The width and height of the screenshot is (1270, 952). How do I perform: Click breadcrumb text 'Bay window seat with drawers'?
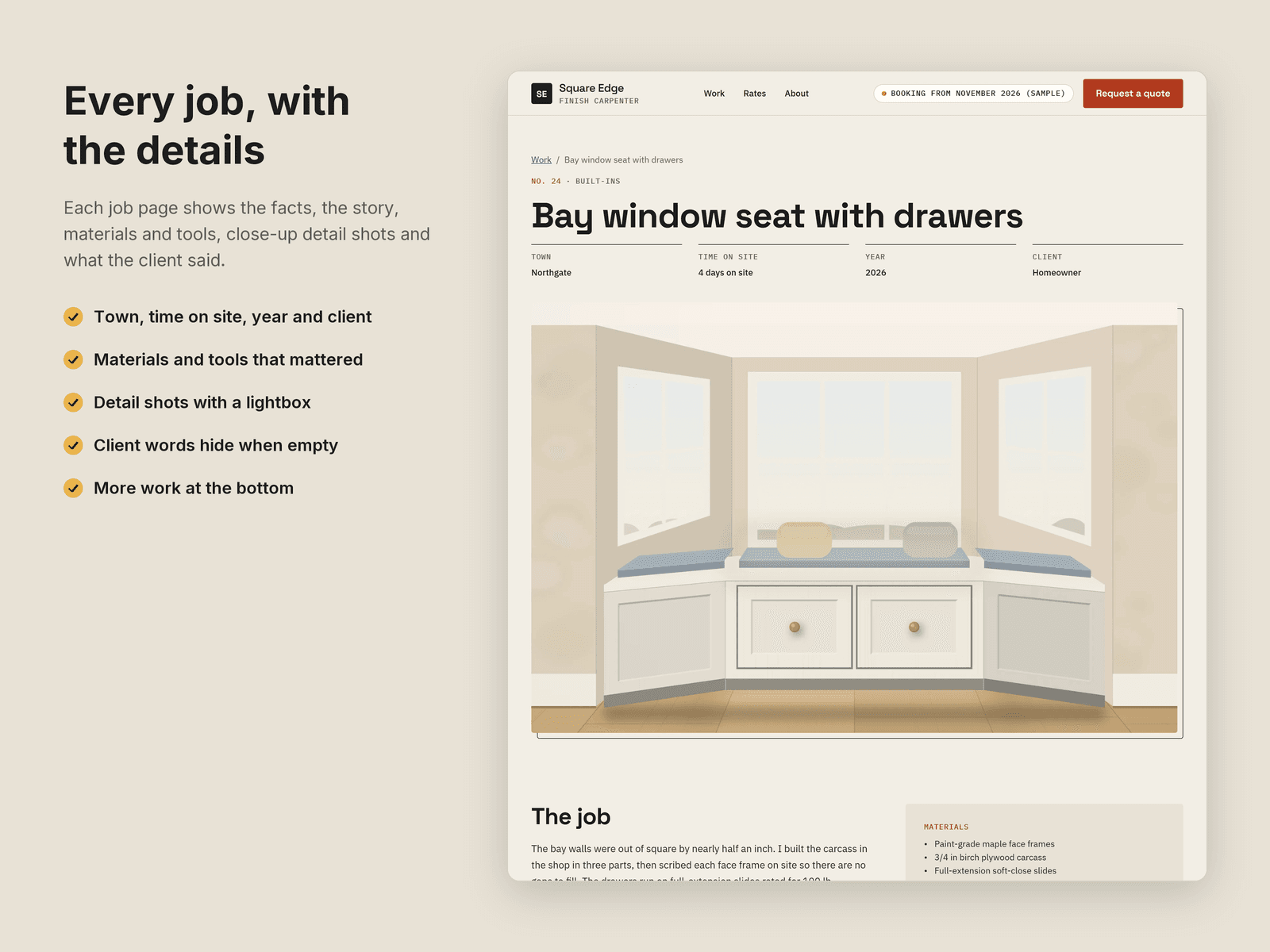[x=623, y=160]
